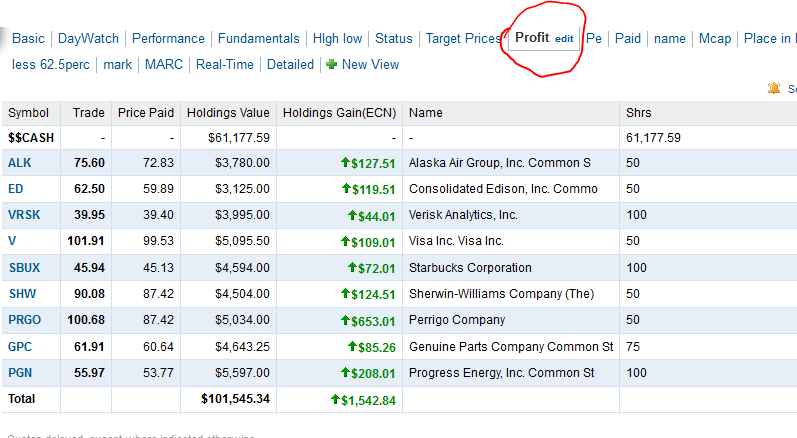Select the Real-Time view

pyautogui.click(x=225, y=65)
